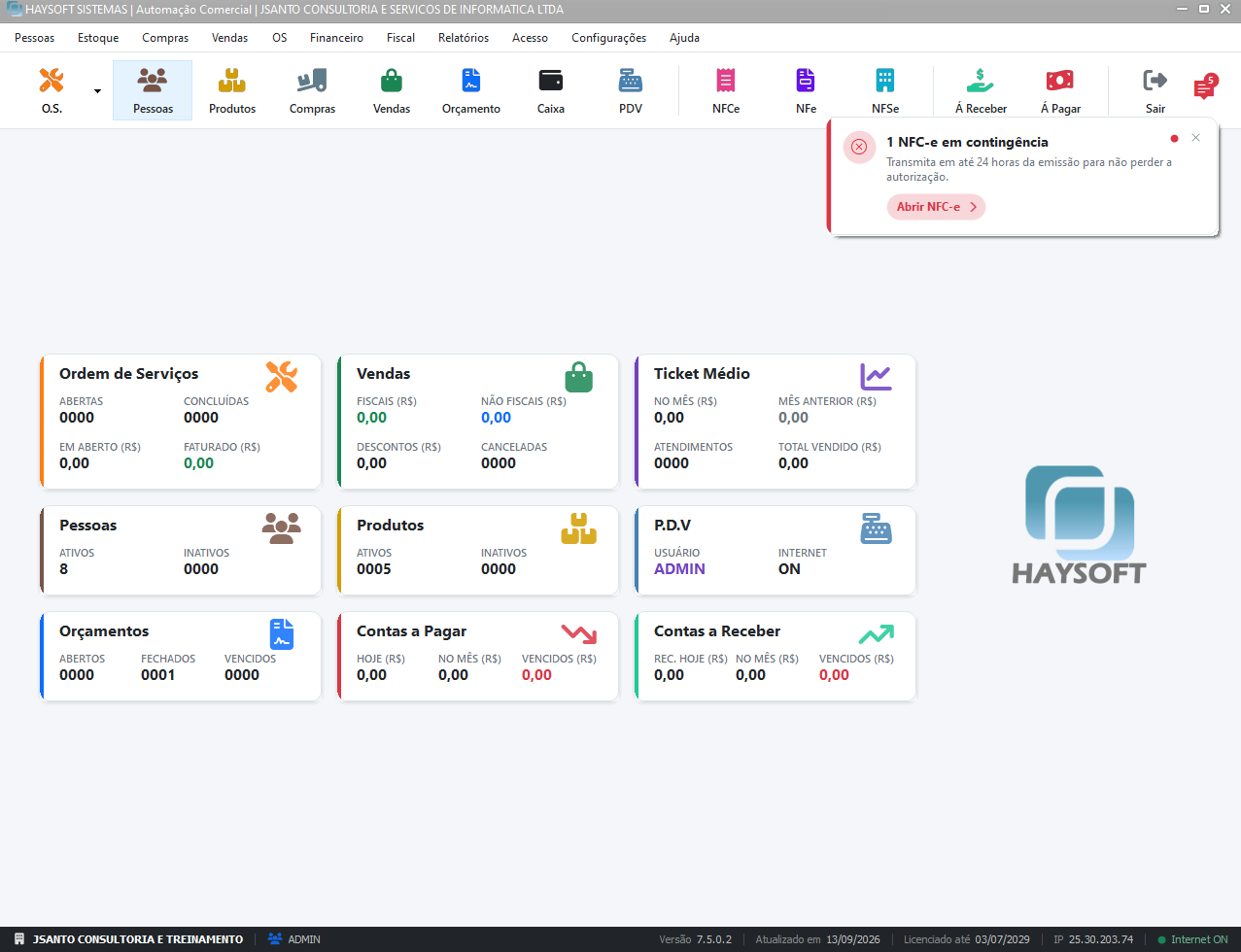Open the Ticket Médio dashboard card
1241x952 pixels.
pos(776,422)
